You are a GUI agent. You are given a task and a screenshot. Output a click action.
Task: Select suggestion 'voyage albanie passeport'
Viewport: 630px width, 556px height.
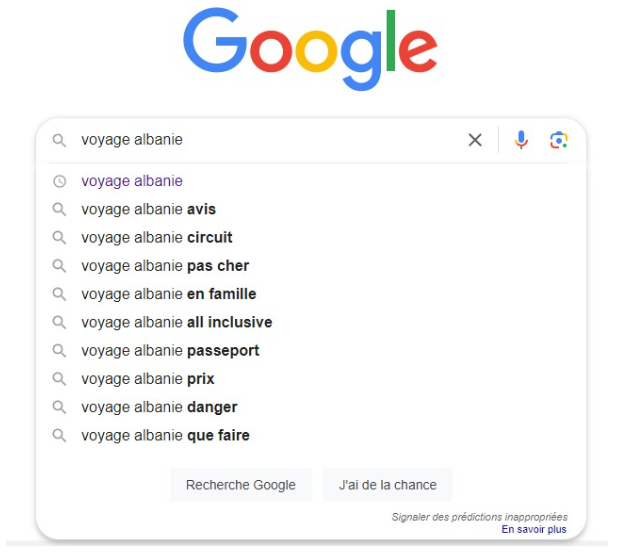[170, 351]
